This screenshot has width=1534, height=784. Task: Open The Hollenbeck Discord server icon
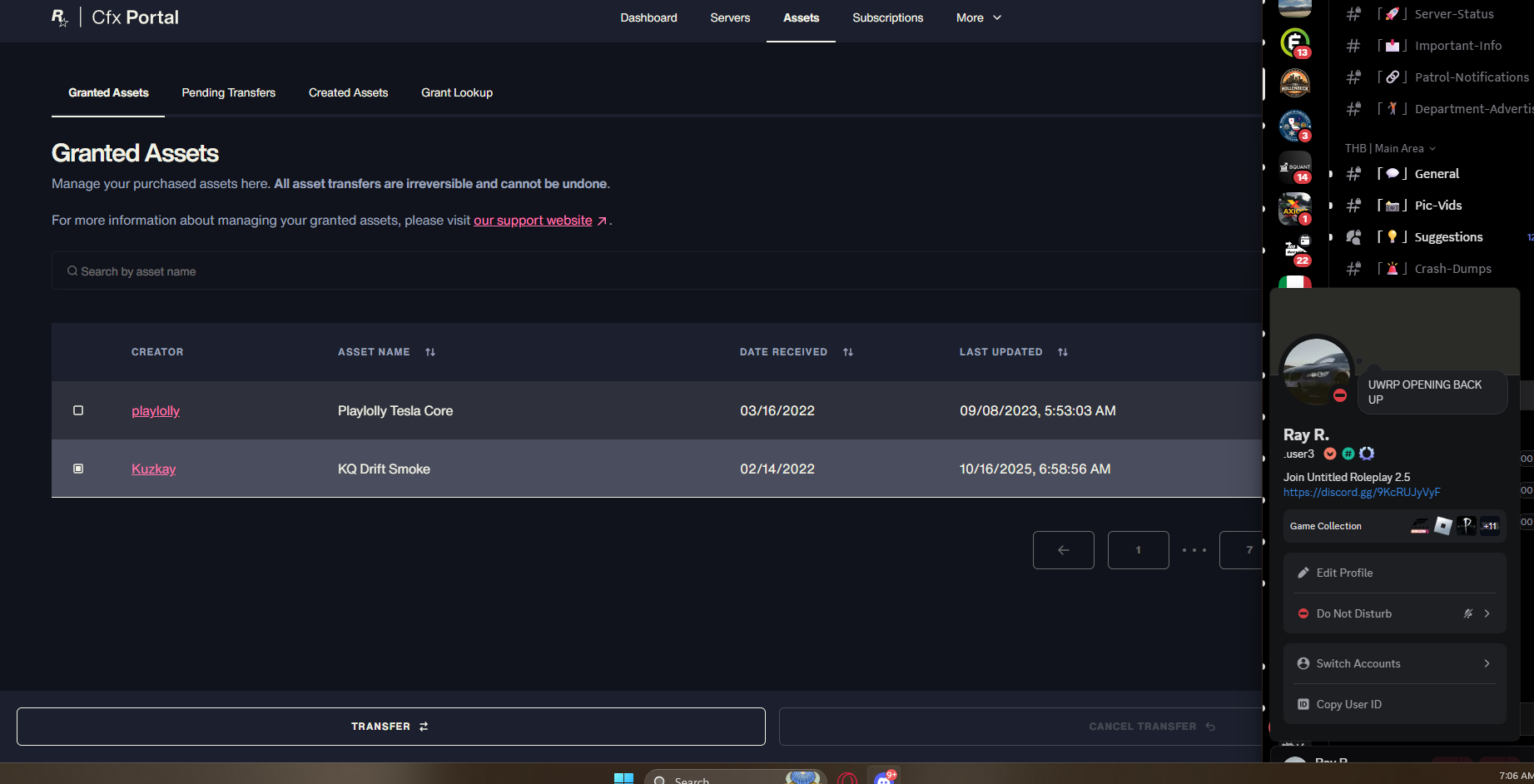[1294, 83]
